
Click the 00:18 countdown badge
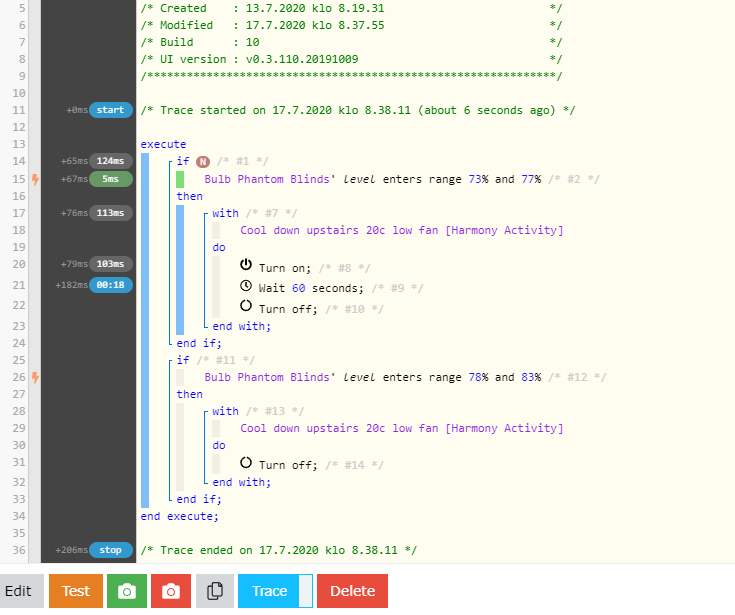111,285
